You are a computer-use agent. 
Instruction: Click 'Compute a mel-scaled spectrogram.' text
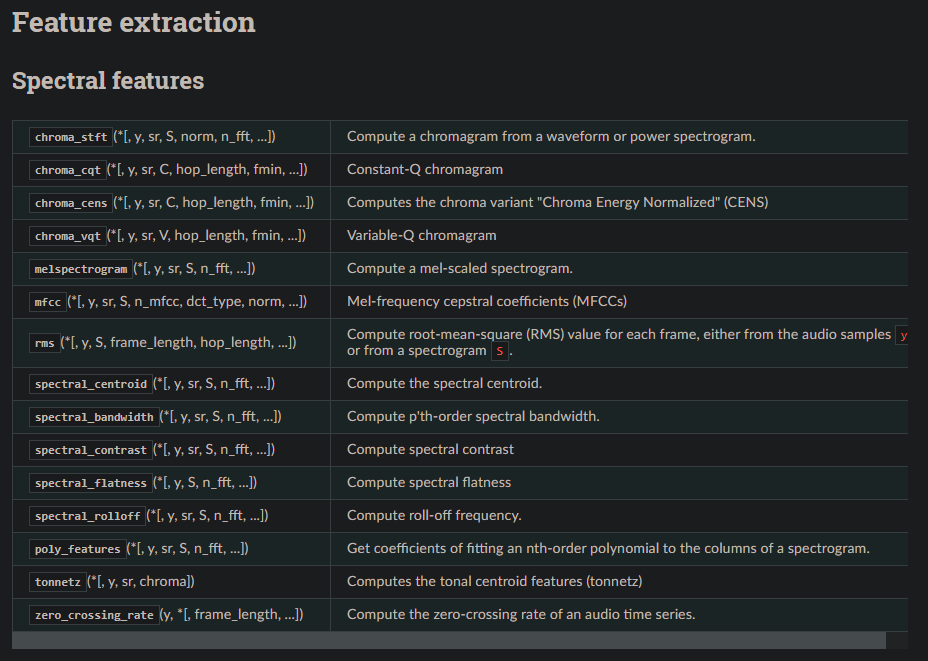pos(460,269)
